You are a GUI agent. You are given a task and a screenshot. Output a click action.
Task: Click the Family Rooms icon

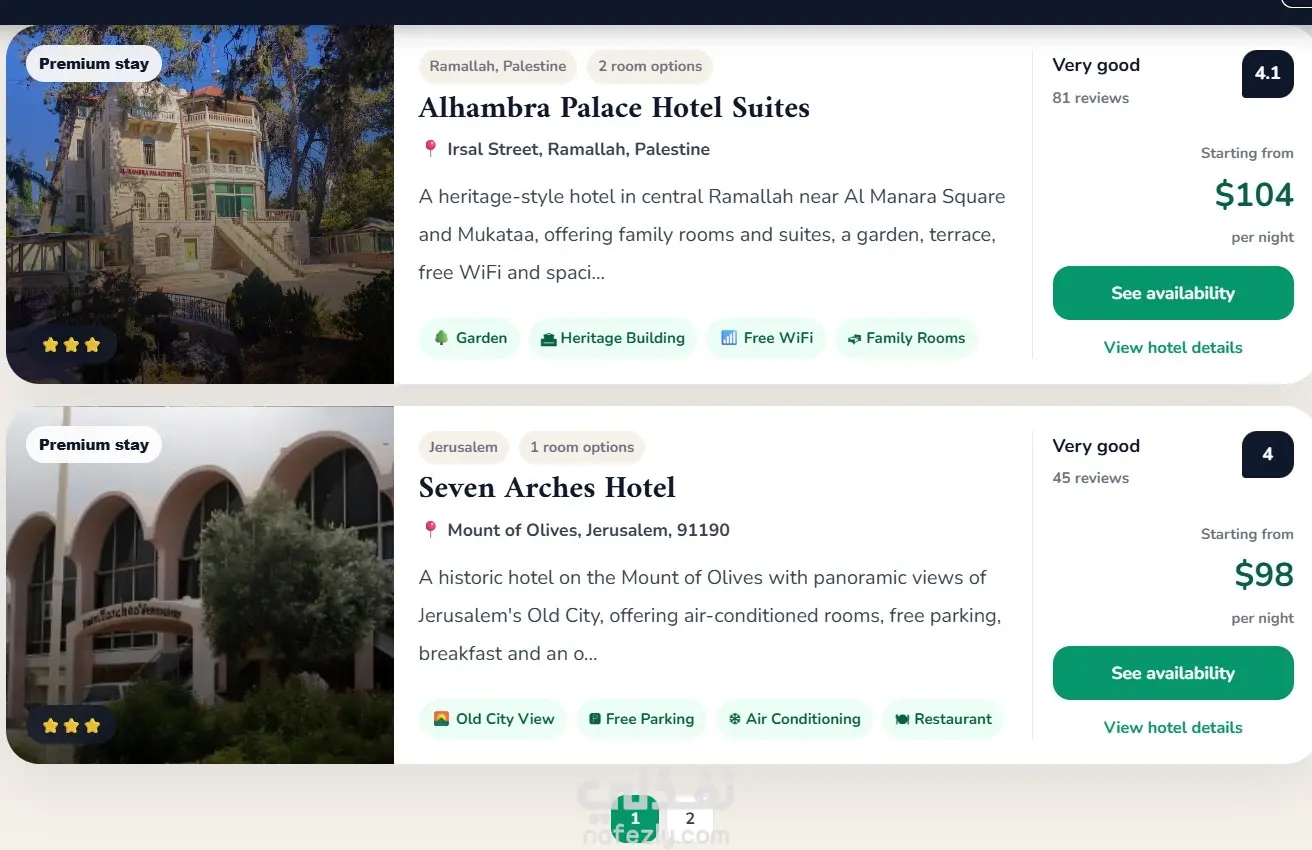[854, 339]
